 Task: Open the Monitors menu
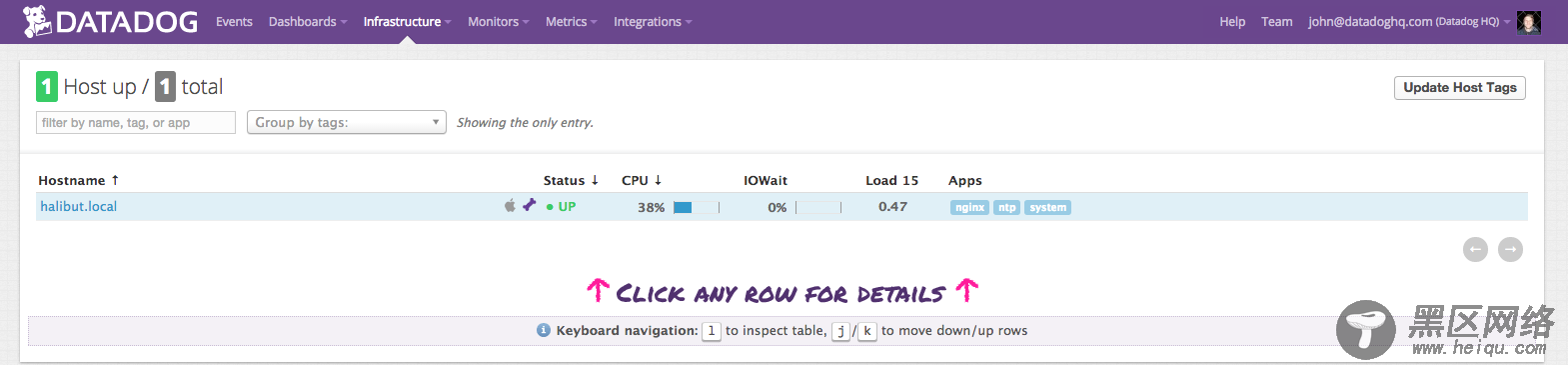point(498,22)
